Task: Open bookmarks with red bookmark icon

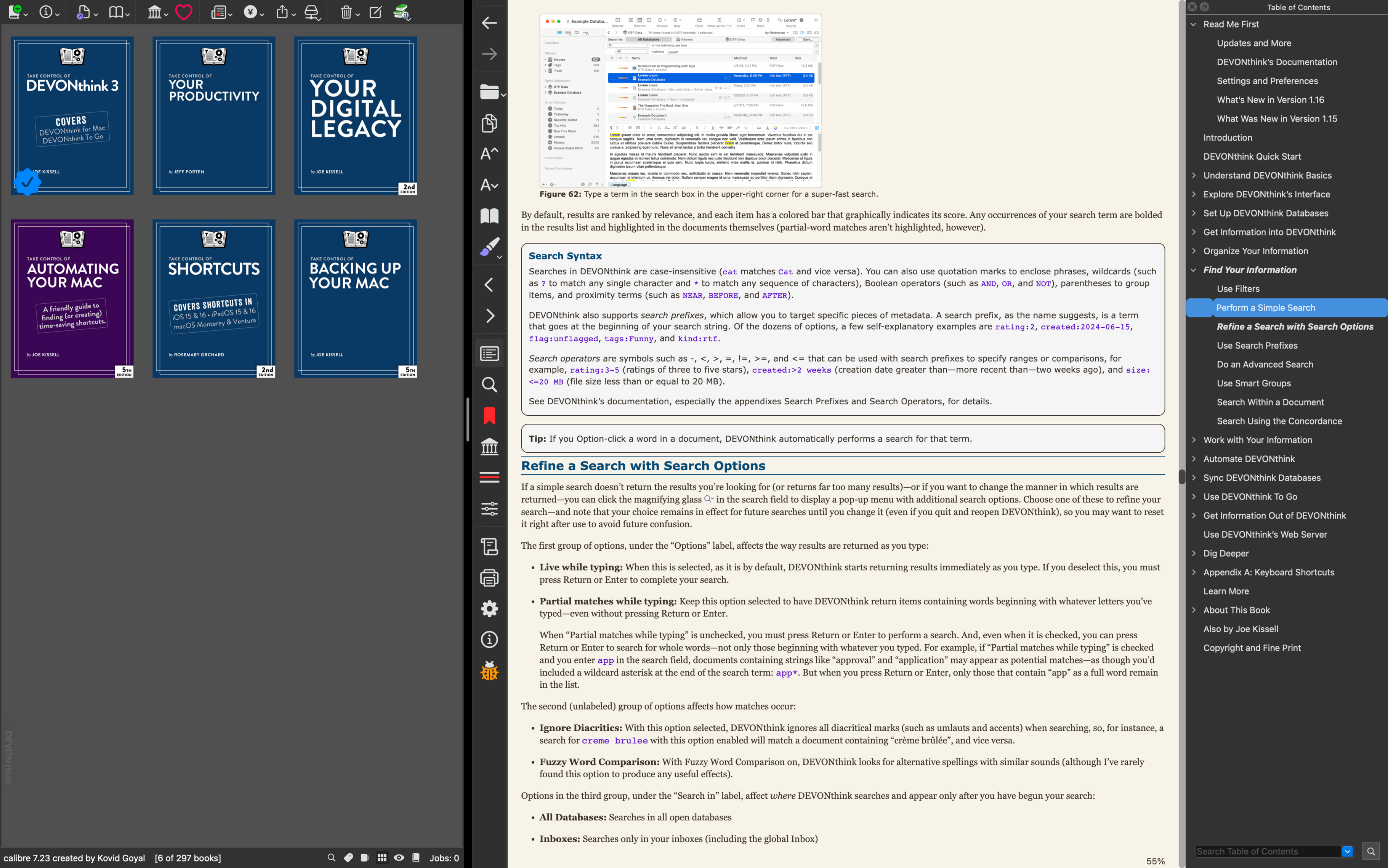Action: point(489,416)
